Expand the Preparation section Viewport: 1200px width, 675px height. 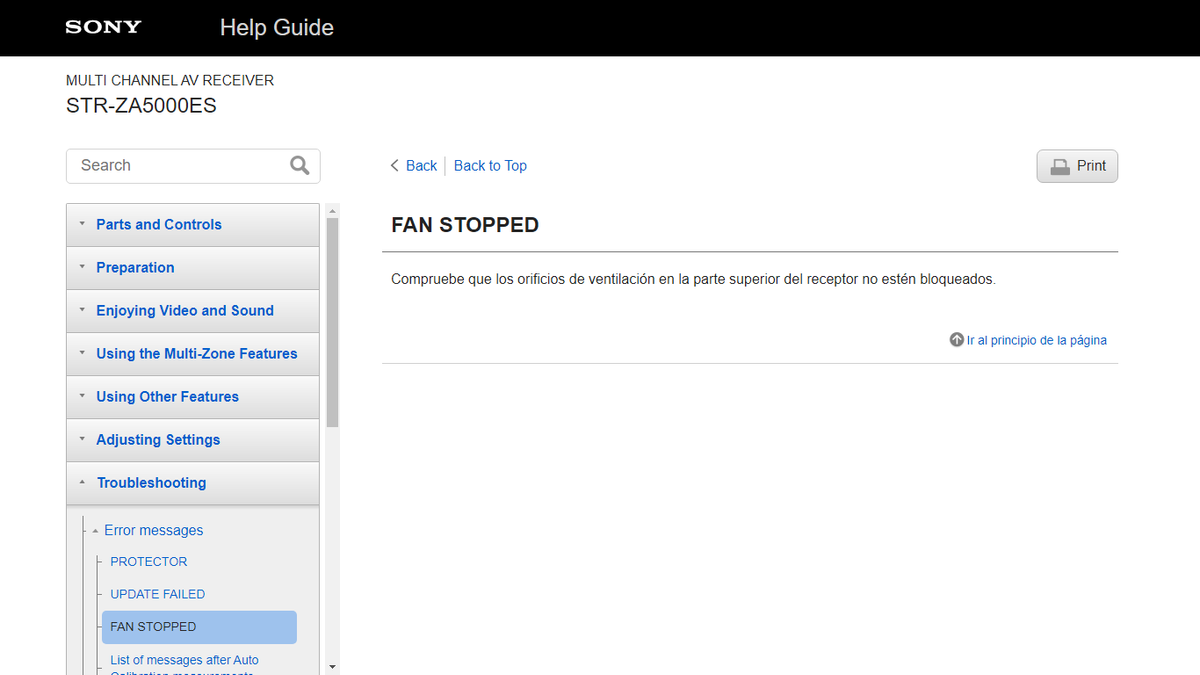pos(193,268)
